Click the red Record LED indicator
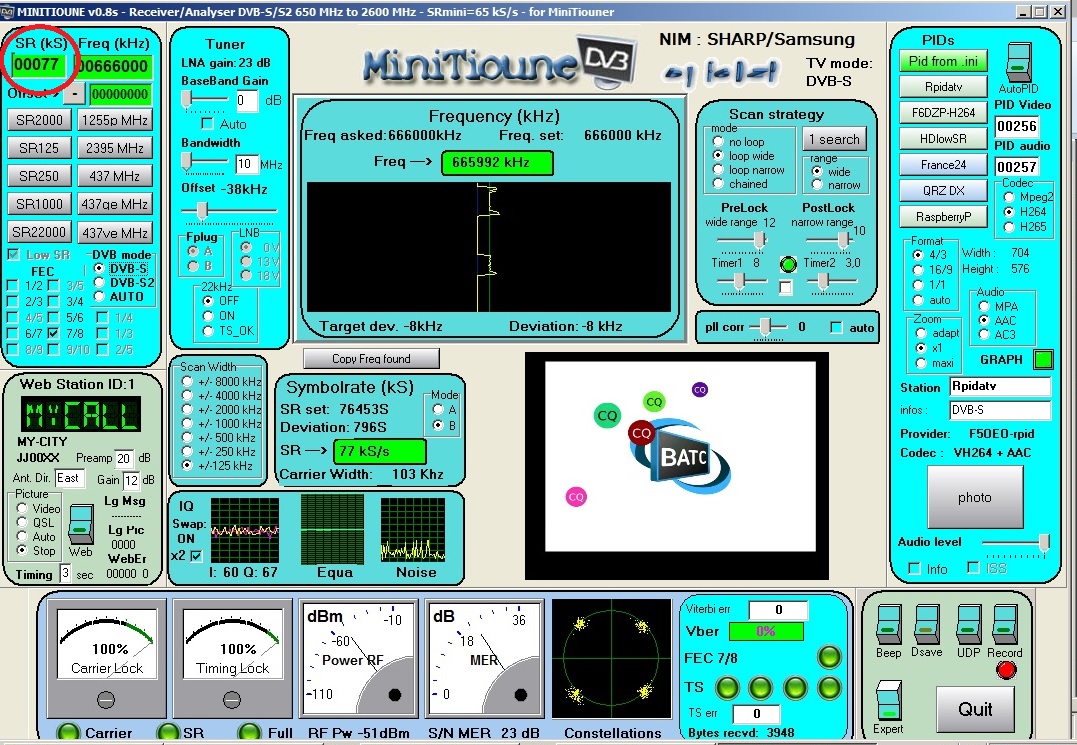 click(x=1006, y=669)
